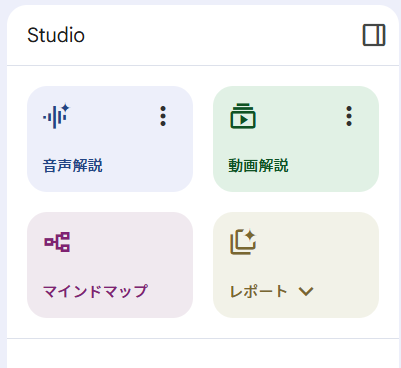
Task: Click the purple mind map node icon
Action: (x=57, y=242)
